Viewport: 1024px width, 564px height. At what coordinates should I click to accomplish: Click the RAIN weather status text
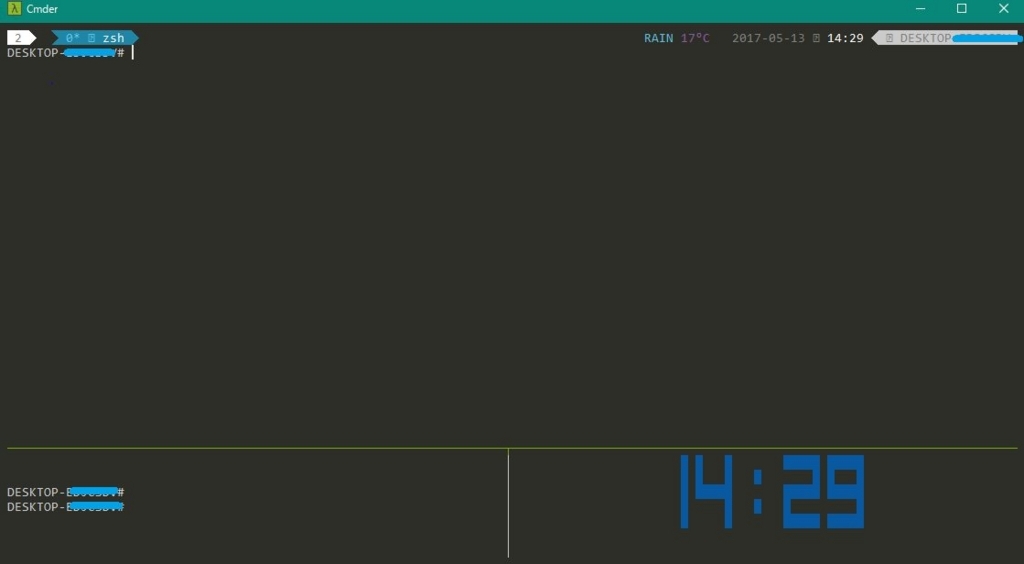658,38
